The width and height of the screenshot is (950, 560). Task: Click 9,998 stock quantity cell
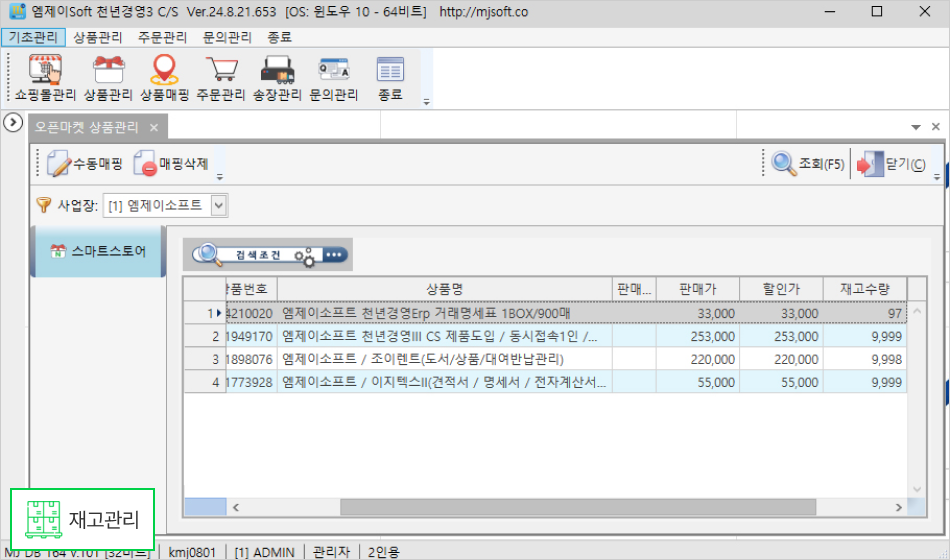865,359
